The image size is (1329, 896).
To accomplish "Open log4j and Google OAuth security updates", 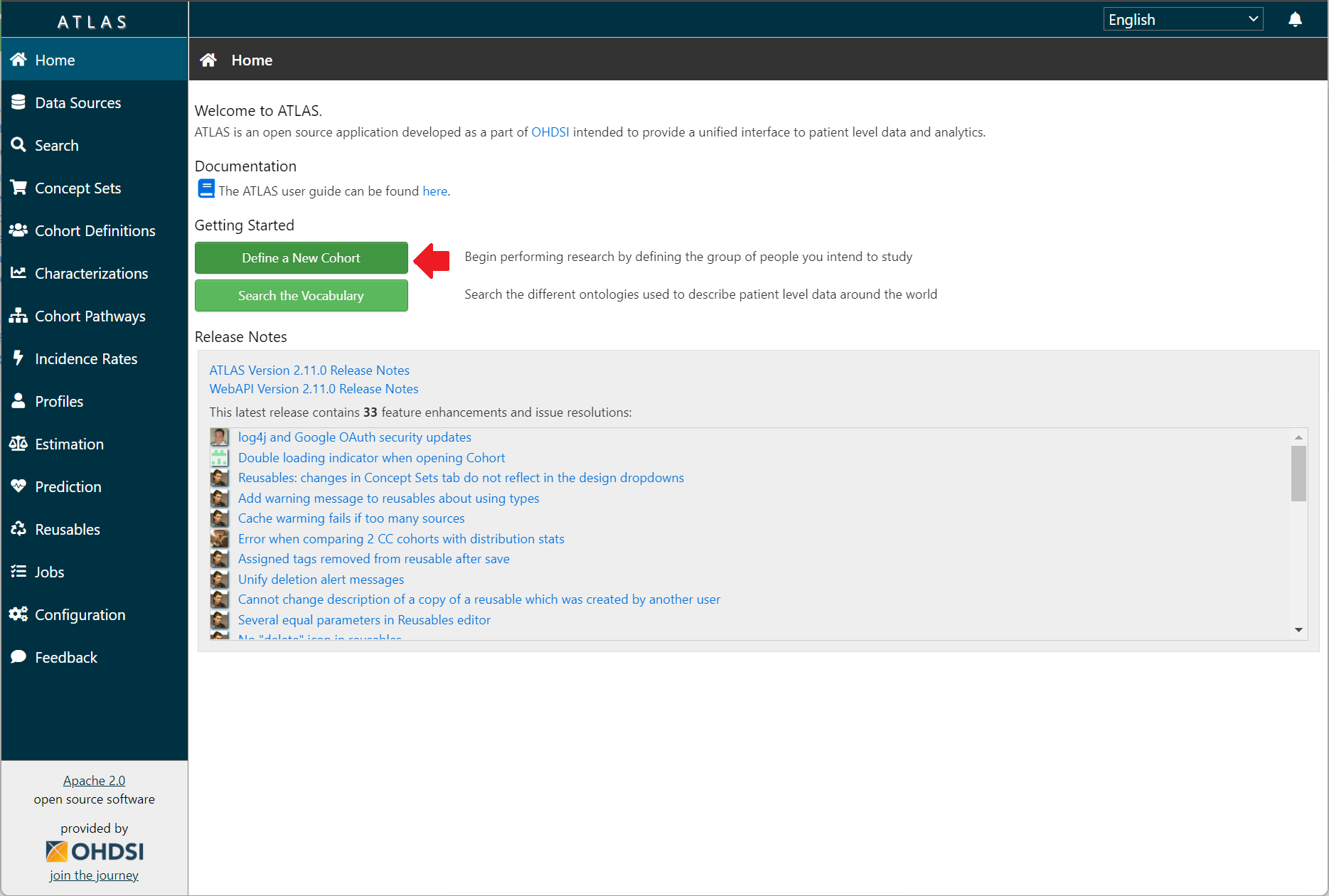I will 354,437.
